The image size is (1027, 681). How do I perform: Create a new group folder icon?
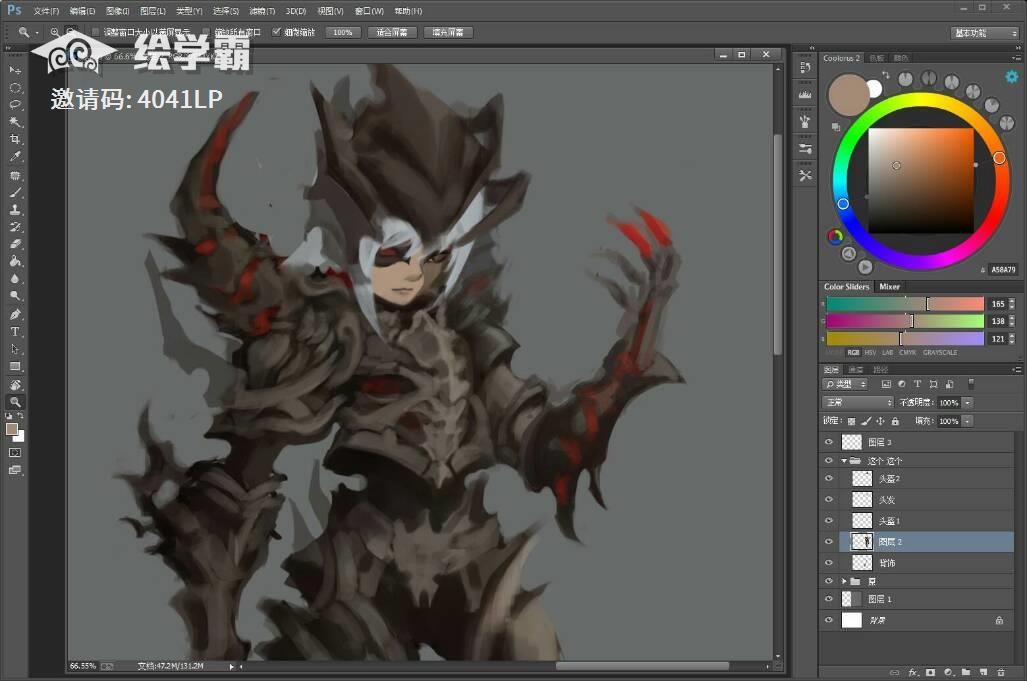[966, 672]
